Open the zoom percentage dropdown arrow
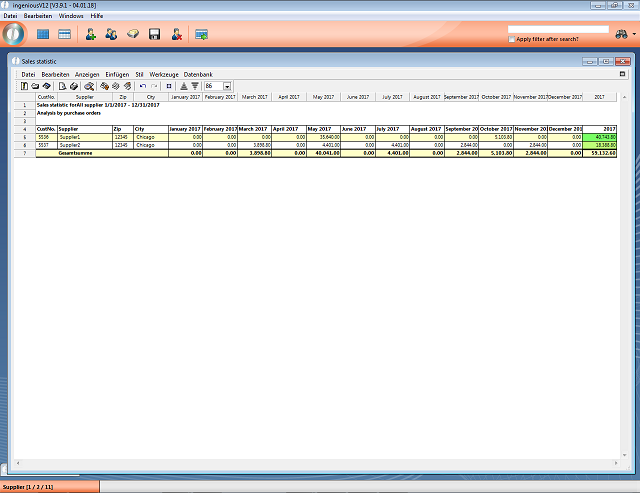Image resolution: width=640 pixels, height=493 pixels. 227,87
